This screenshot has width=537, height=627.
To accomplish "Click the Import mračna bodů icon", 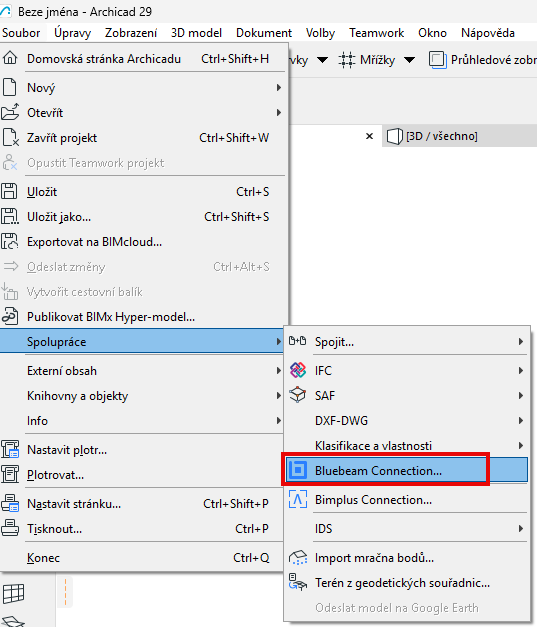I will point(298,557).
